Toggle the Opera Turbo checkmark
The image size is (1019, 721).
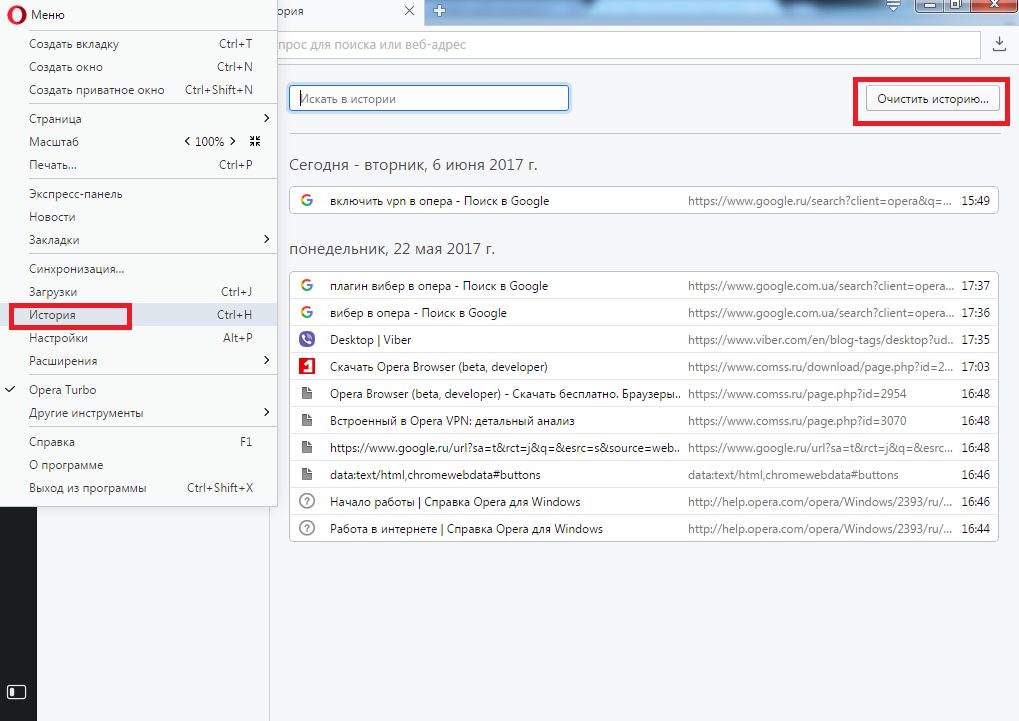point(10,389)
